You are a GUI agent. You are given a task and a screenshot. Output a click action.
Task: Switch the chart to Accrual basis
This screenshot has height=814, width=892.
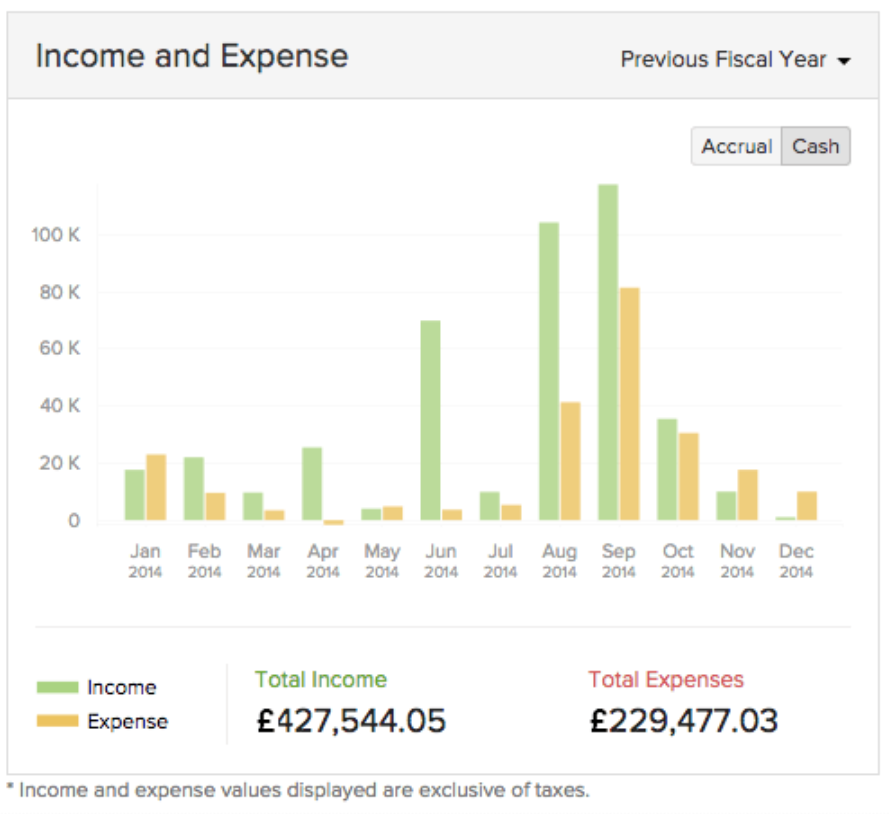[x=736, y=146]
